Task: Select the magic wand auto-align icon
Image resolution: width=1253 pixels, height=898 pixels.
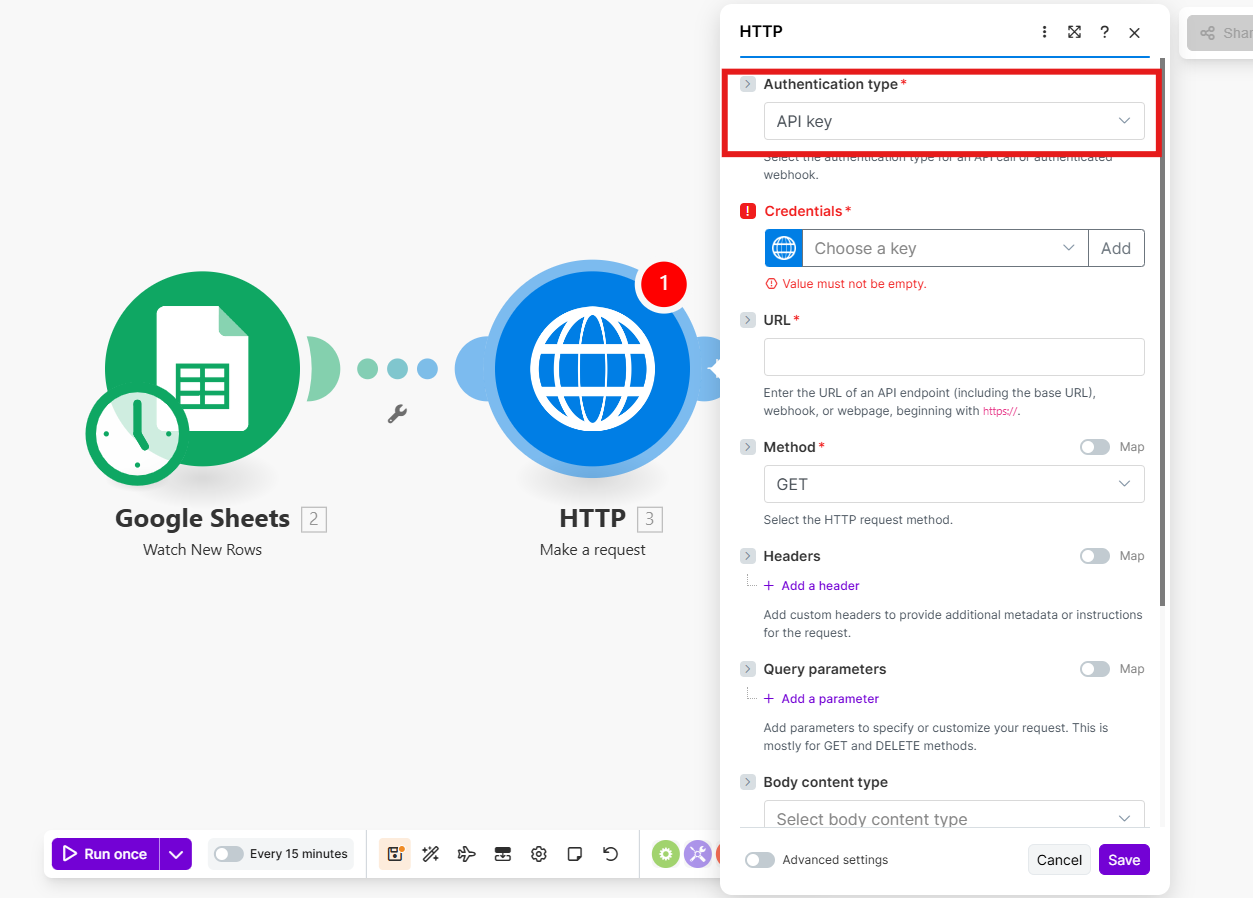Action: (430, 854)
